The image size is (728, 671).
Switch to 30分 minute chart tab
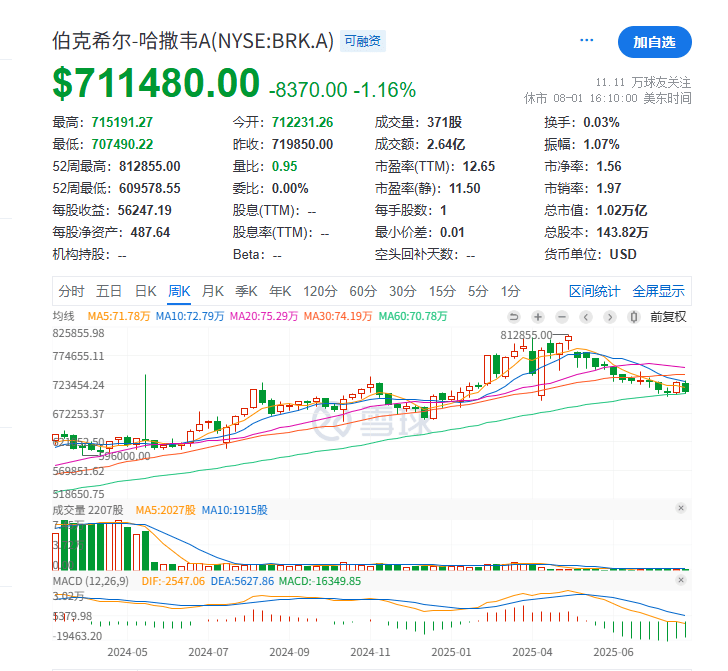(x=403, y=291)
